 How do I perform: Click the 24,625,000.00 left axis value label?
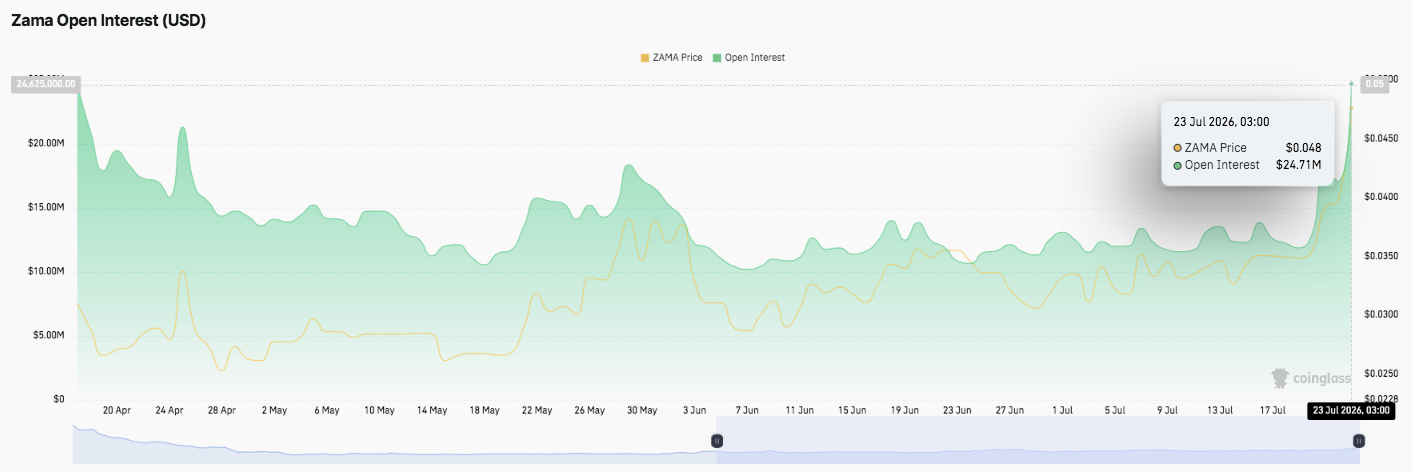[44, 85]
